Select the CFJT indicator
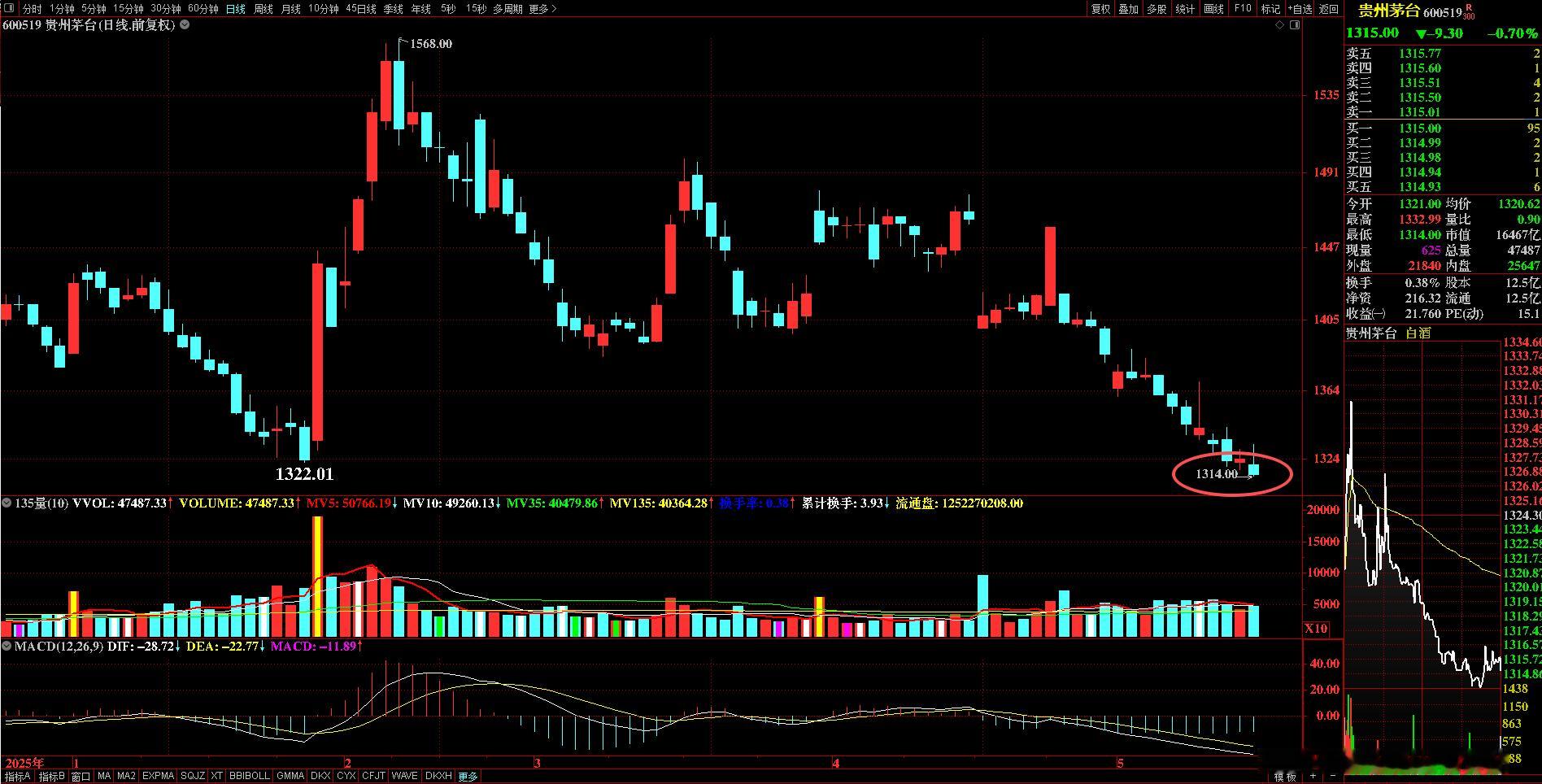This screenshot has width=1542, height=784. [x=374, y=777]
